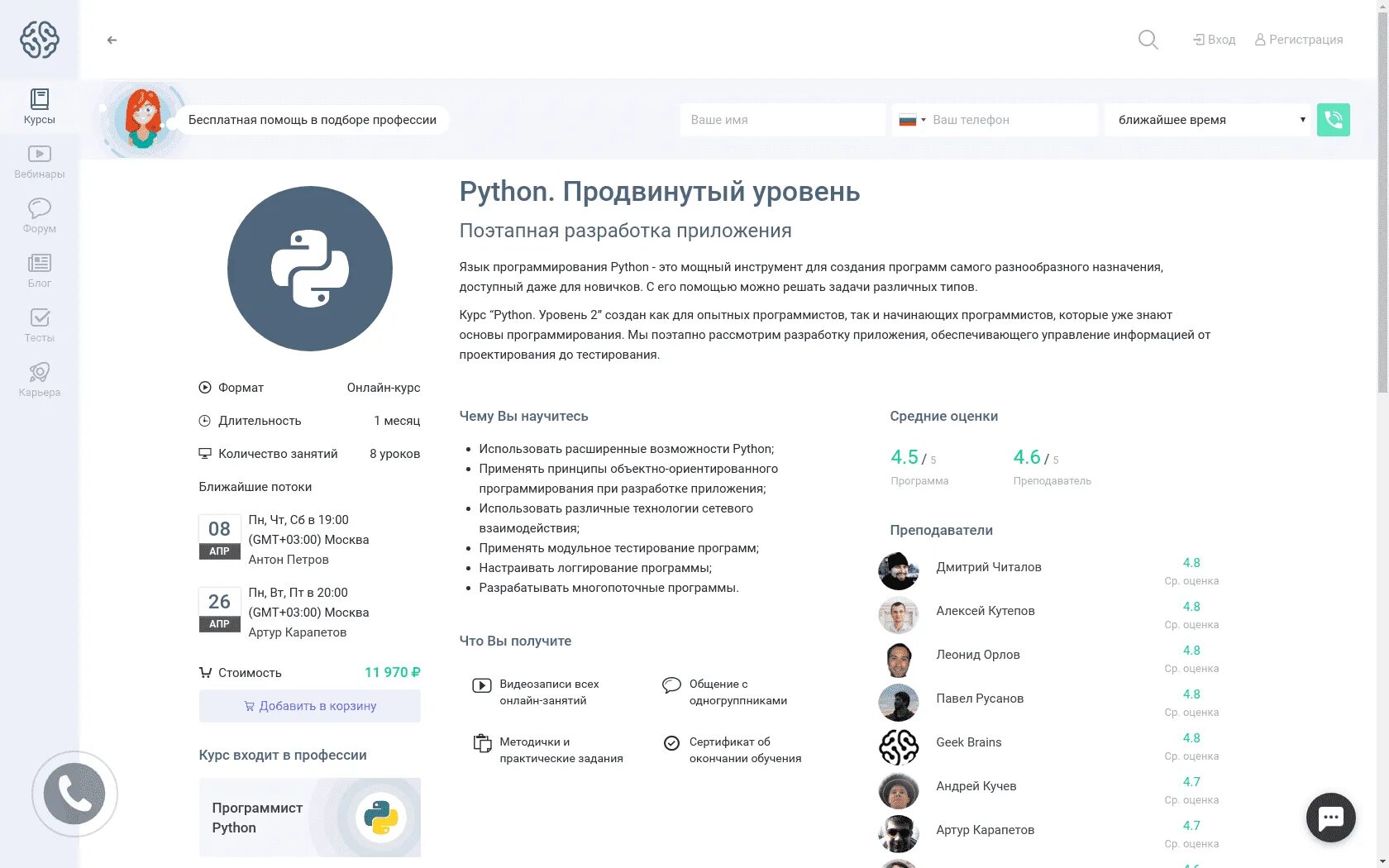Open the ближайшее время dropdown
The height and width of the screenshot is (868, 1389).
tap(1208, 120)
